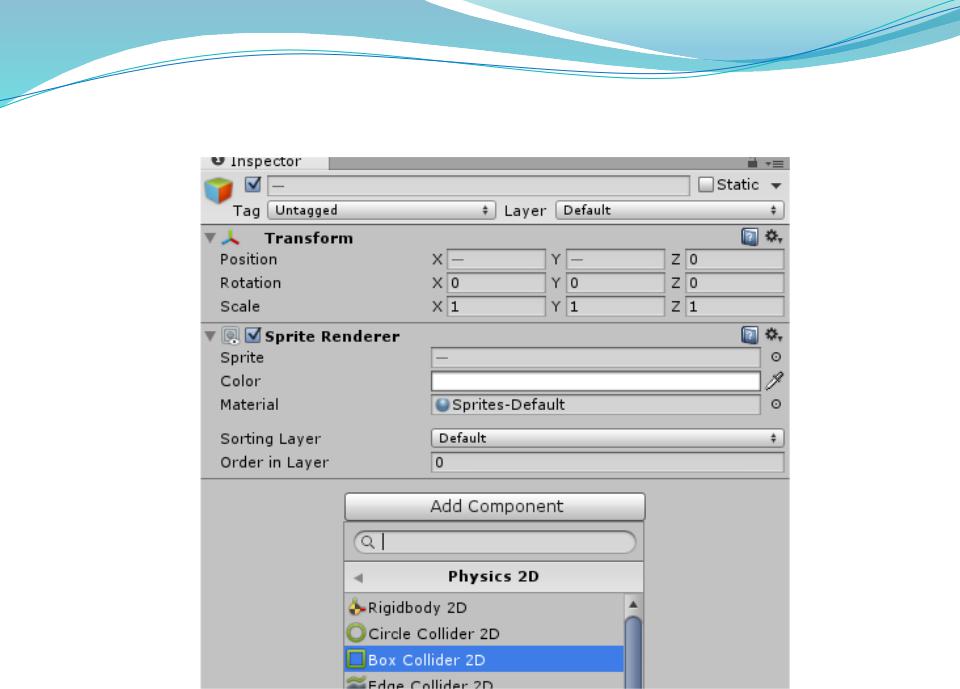Click the Scale X field
Screen dimensions: 960x689
[496, 306]
